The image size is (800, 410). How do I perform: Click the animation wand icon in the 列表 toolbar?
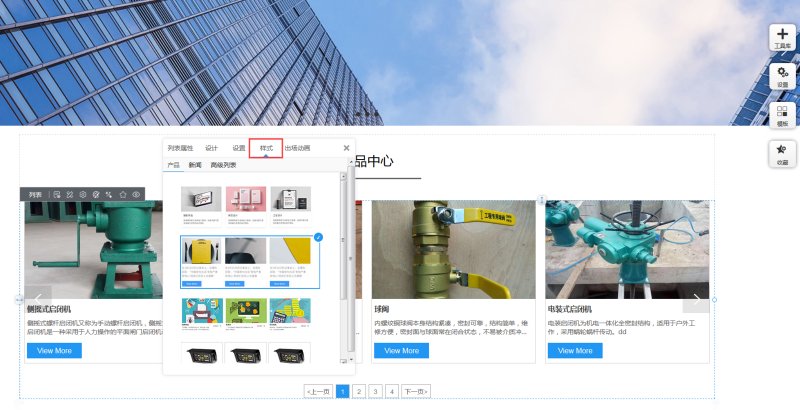(x=109, y=194)
